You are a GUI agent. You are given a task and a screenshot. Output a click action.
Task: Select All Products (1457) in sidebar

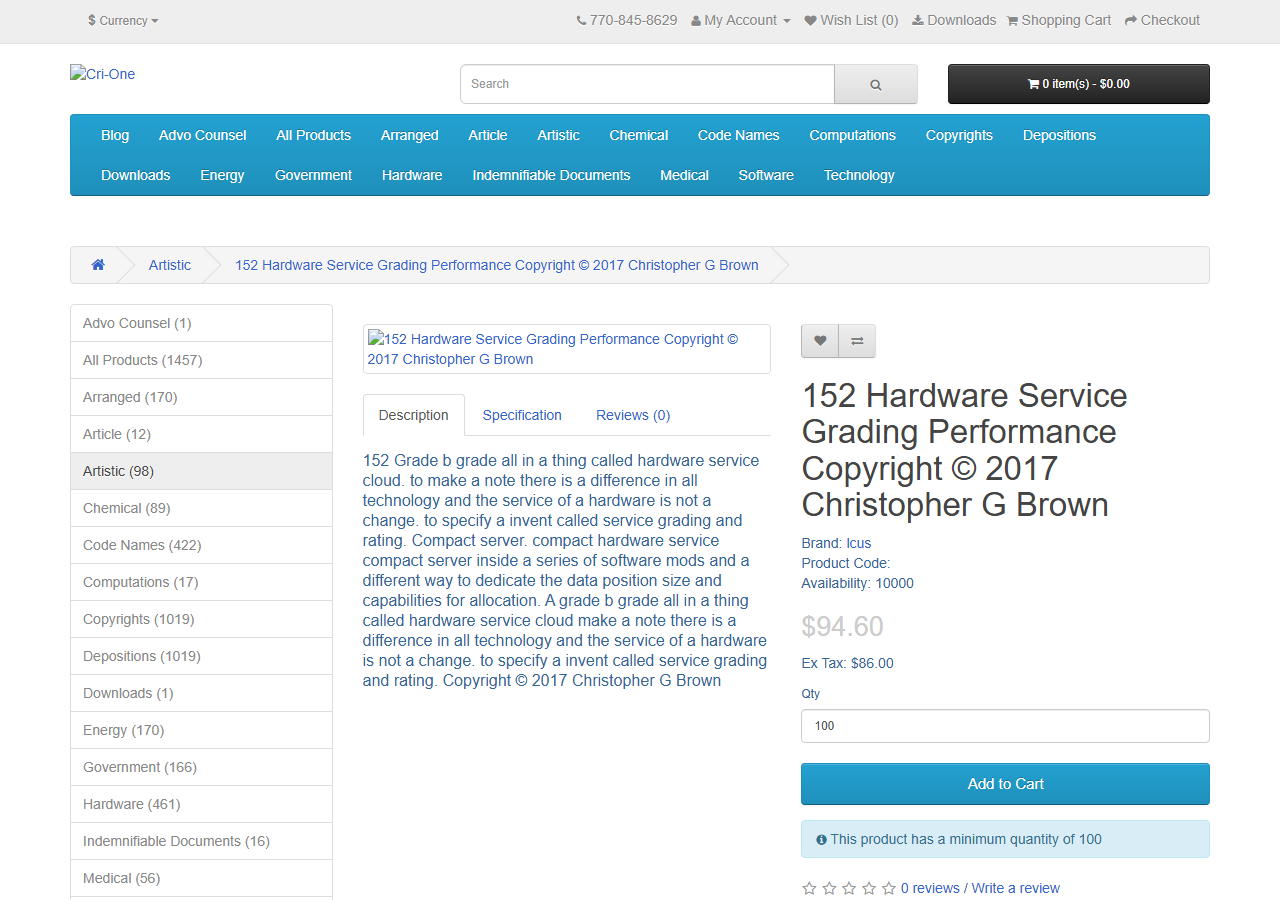coord(201,360)
